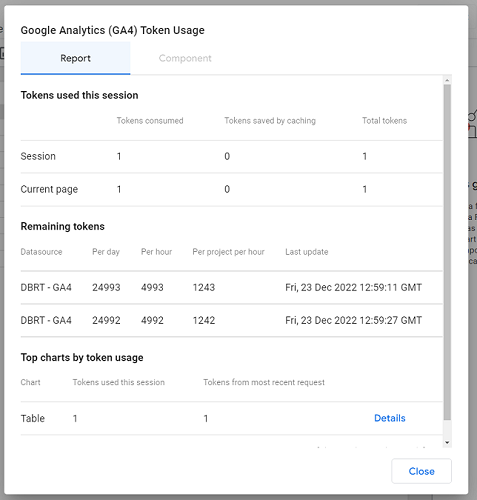Image resolution: width=477 pixels, height=500 pixels.
Task: Click the 'Per project per hour' column header
Action: [x=229, y=252]
